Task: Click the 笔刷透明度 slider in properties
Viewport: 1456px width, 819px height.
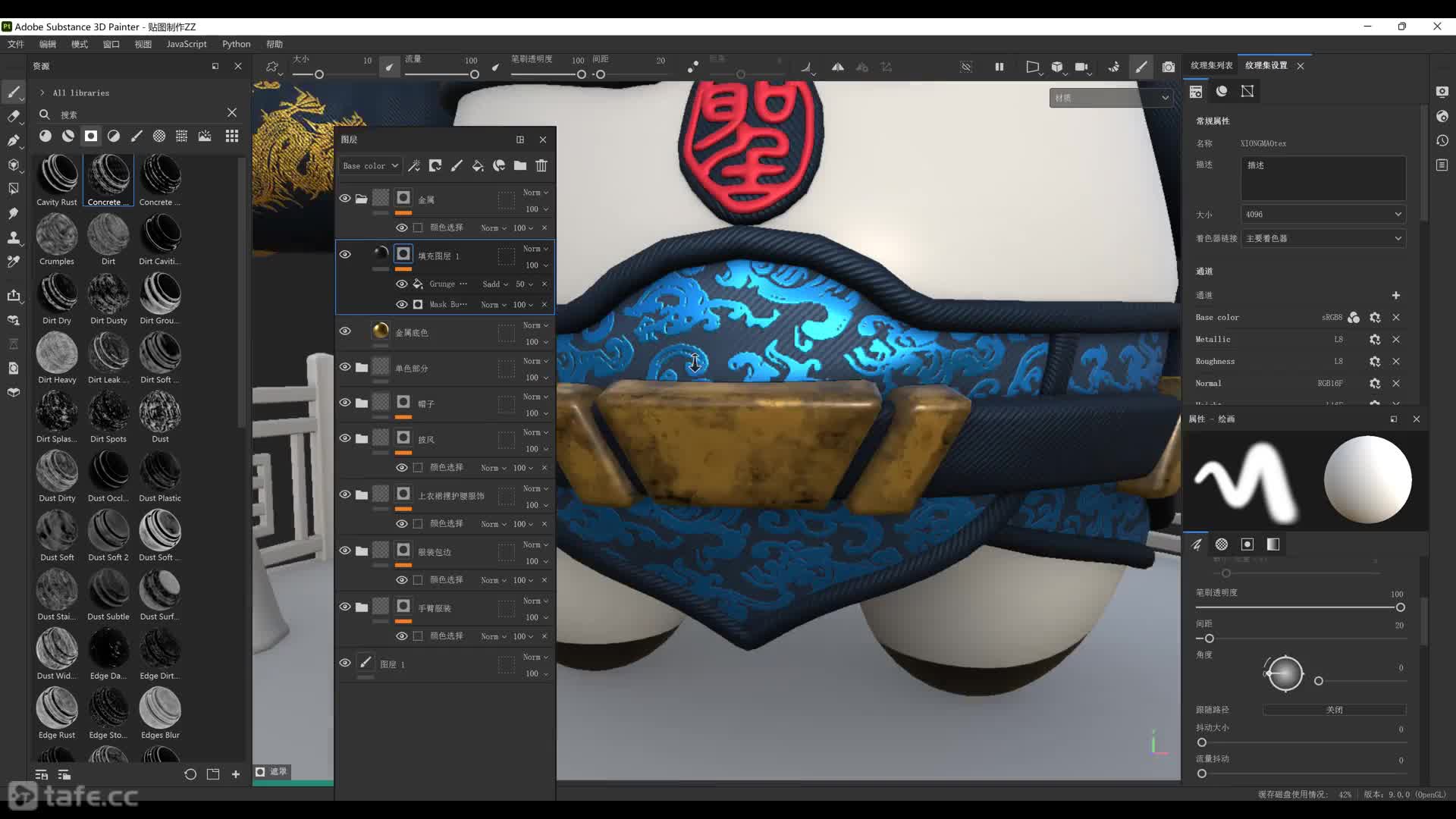Action: pyautogui.click(x=1298, y=607)
